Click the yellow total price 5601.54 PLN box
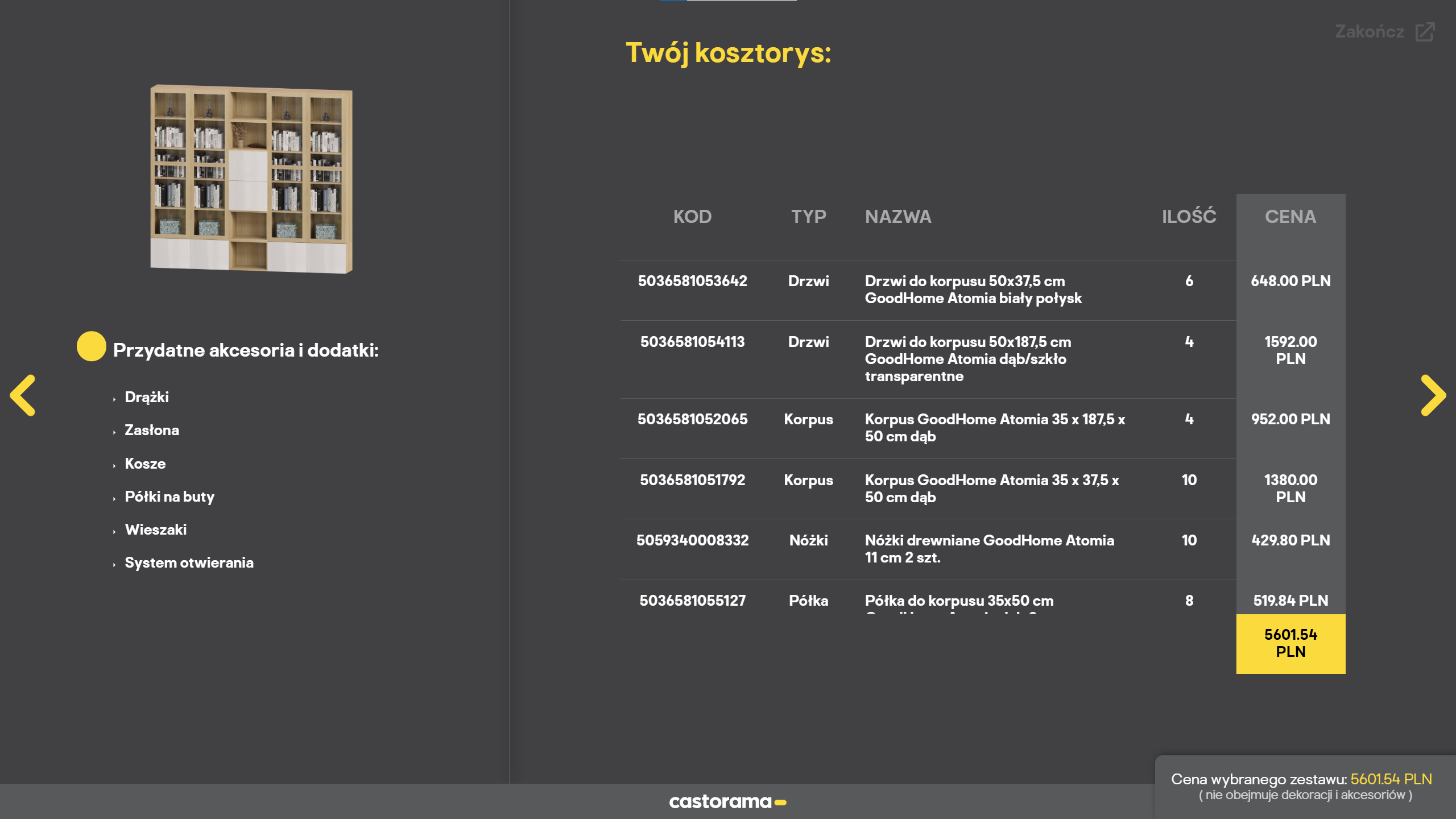Screen dimensions: 1456x819 (x=1290, y=643)
